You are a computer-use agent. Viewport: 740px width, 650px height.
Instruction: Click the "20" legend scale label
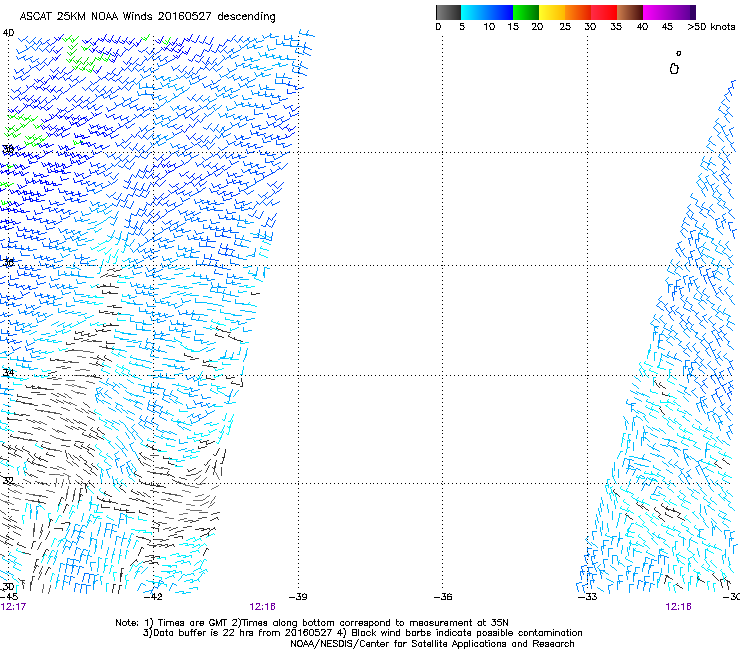click(x=537, y=27)
